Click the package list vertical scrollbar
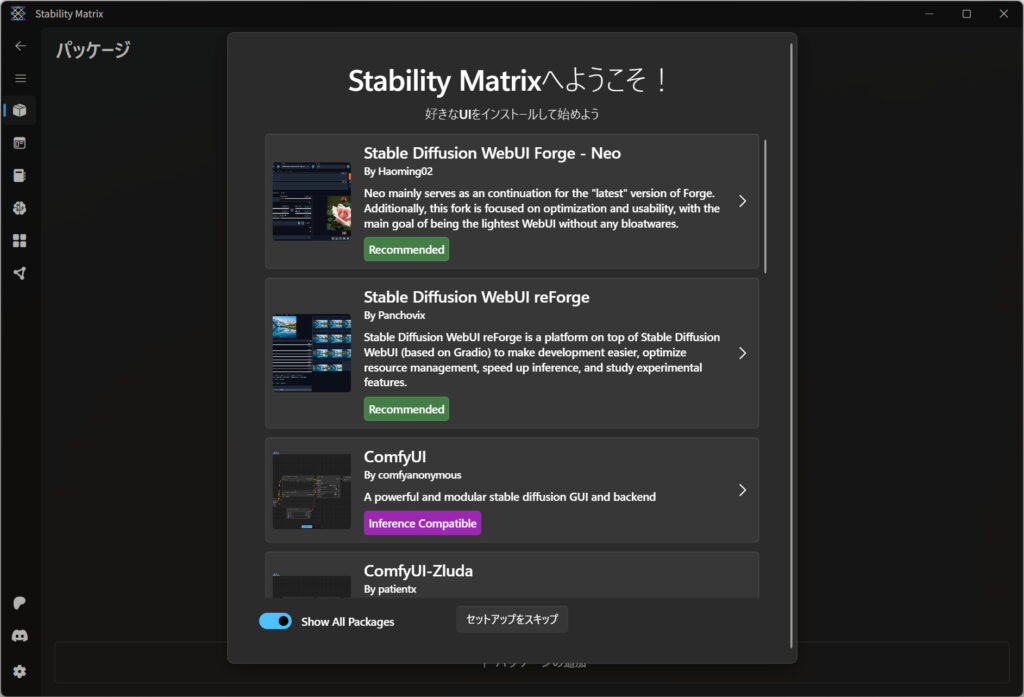The width and height of the screenshot is (1024, 697). (x=765, y=206)
